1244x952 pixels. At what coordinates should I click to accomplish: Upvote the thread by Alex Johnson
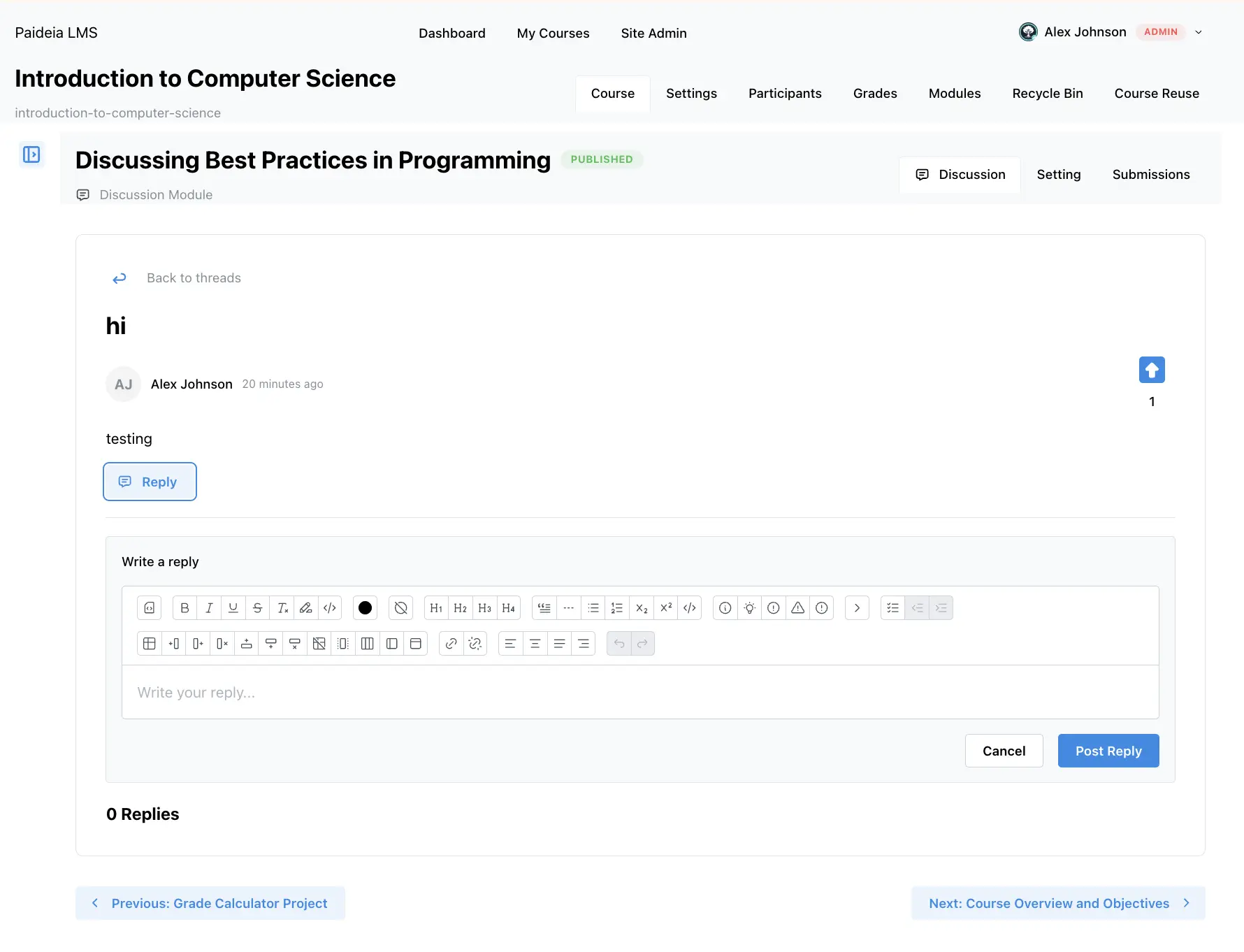pyautogui.click(x=1152, y=370)
